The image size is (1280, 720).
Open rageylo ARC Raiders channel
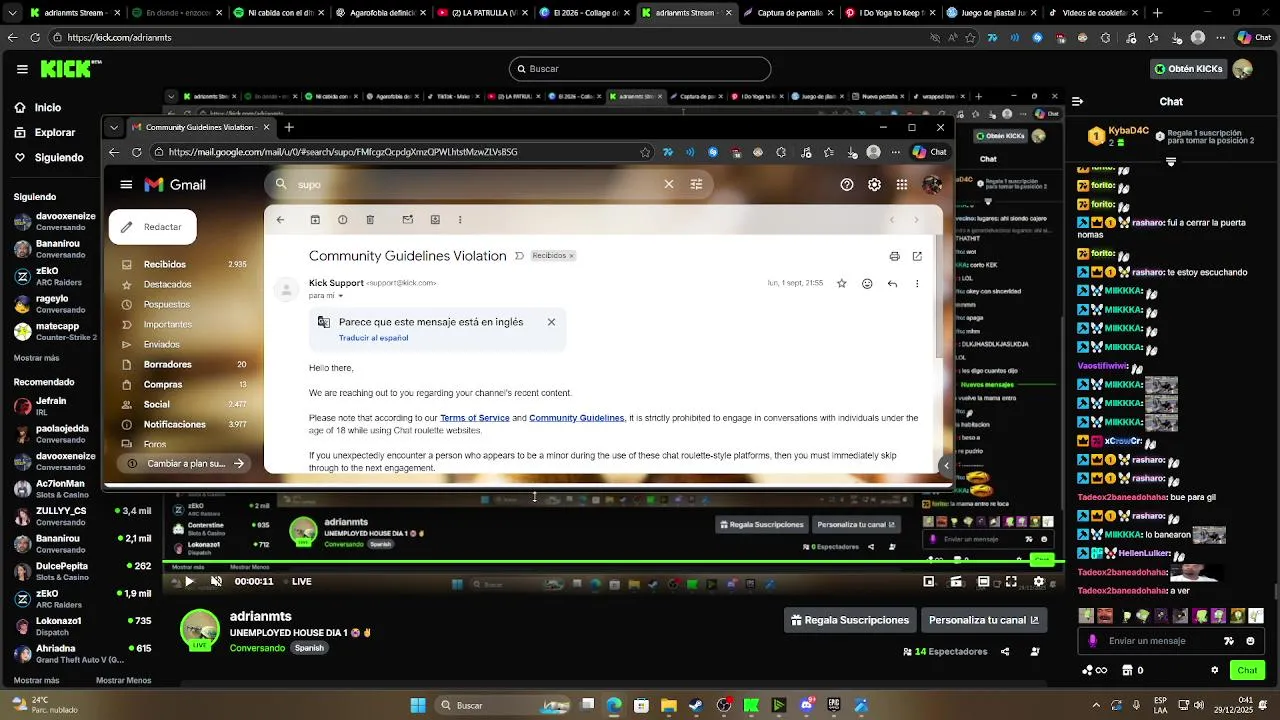click(55, 304)
